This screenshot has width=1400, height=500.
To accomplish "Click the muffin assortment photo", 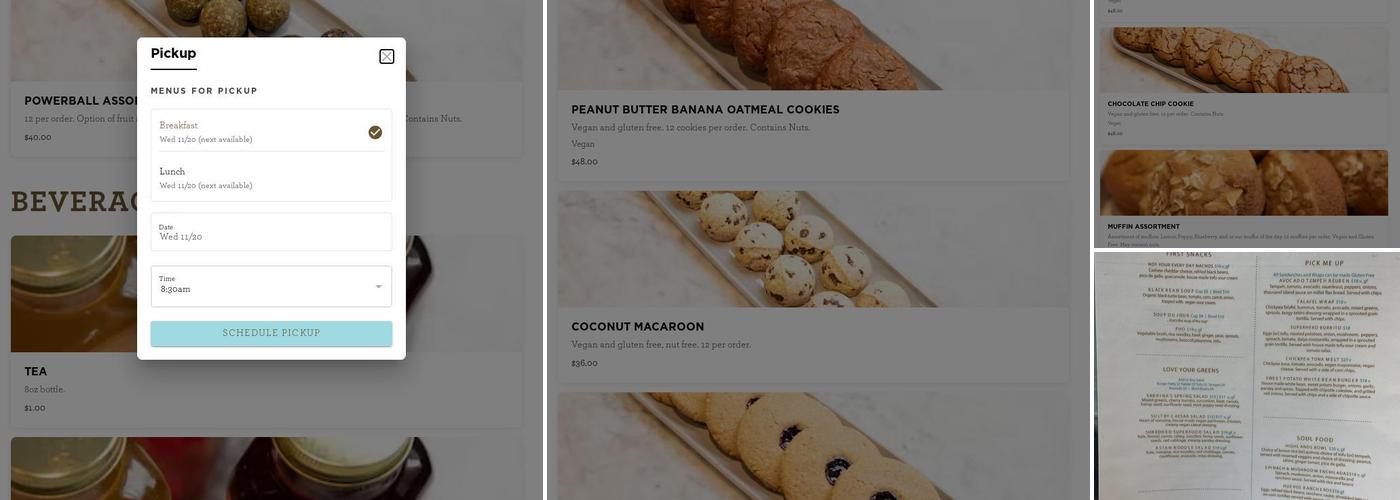I will pyautogui.click(x=1244, y=183).
